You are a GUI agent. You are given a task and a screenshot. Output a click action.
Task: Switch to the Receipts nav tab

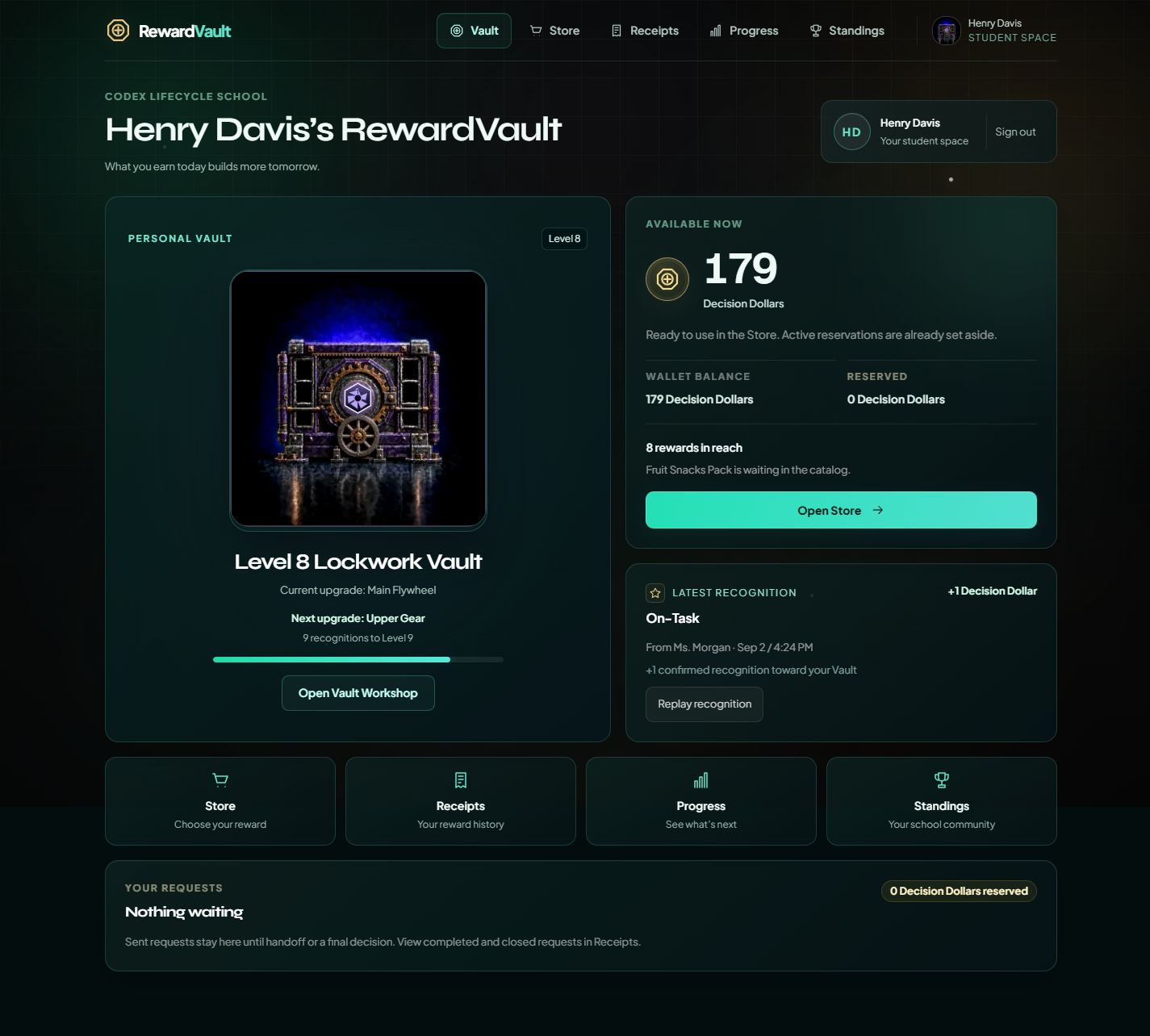(x=645, y=31)
